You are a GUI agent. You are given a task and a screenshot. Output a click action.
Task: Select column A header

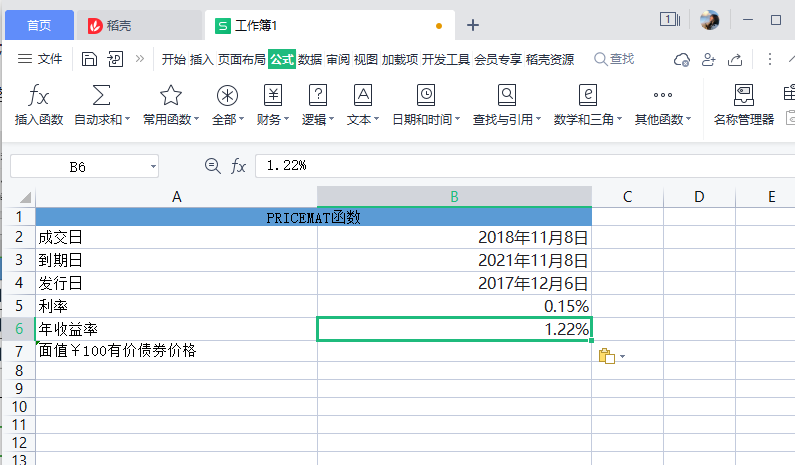tap(176, 197)
